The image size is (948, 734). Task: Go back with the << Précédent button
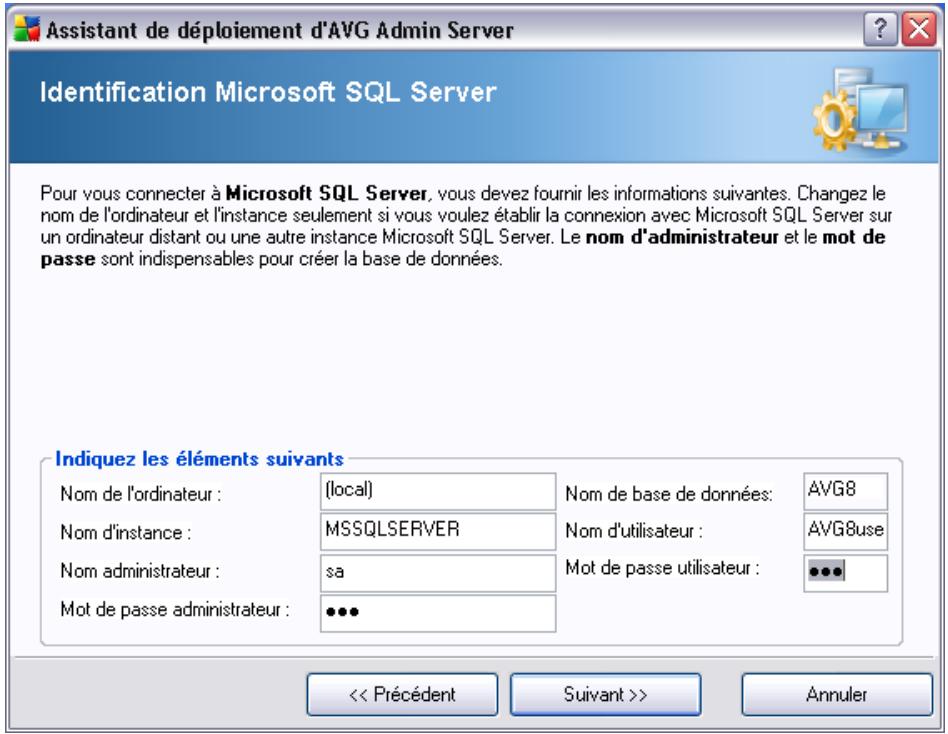[x=402, y=694]
